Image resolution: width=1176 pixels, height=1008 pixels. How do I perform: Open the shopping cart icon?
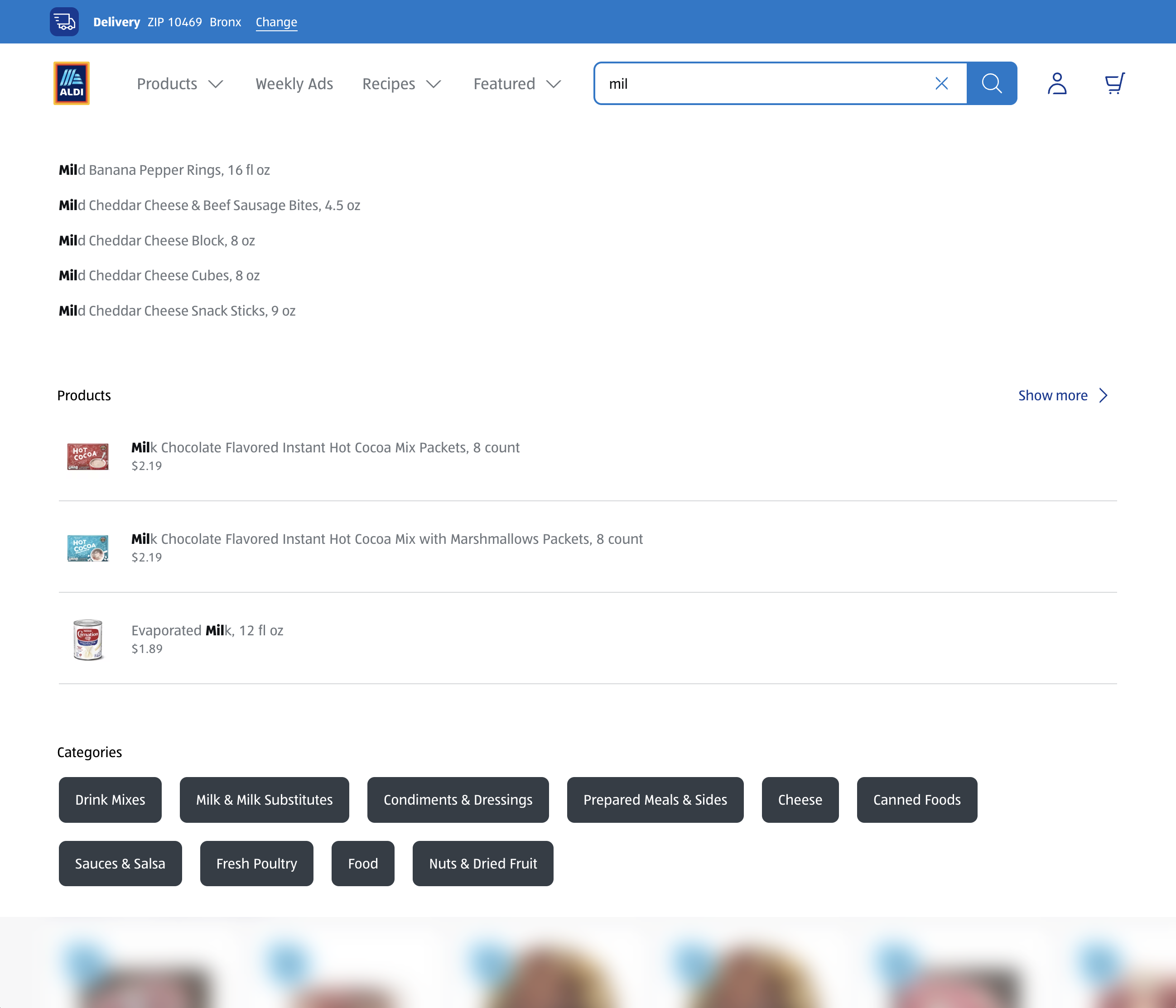point(1113,83)
